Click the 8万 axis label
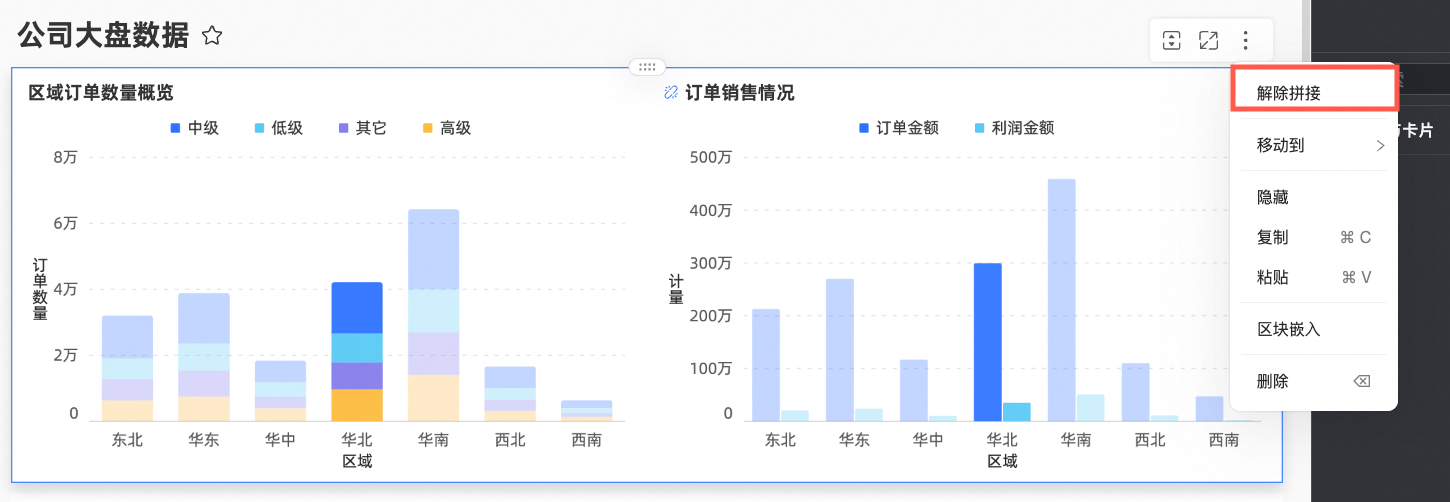This screenshot has height=502, width=1450. coord(65,157)
